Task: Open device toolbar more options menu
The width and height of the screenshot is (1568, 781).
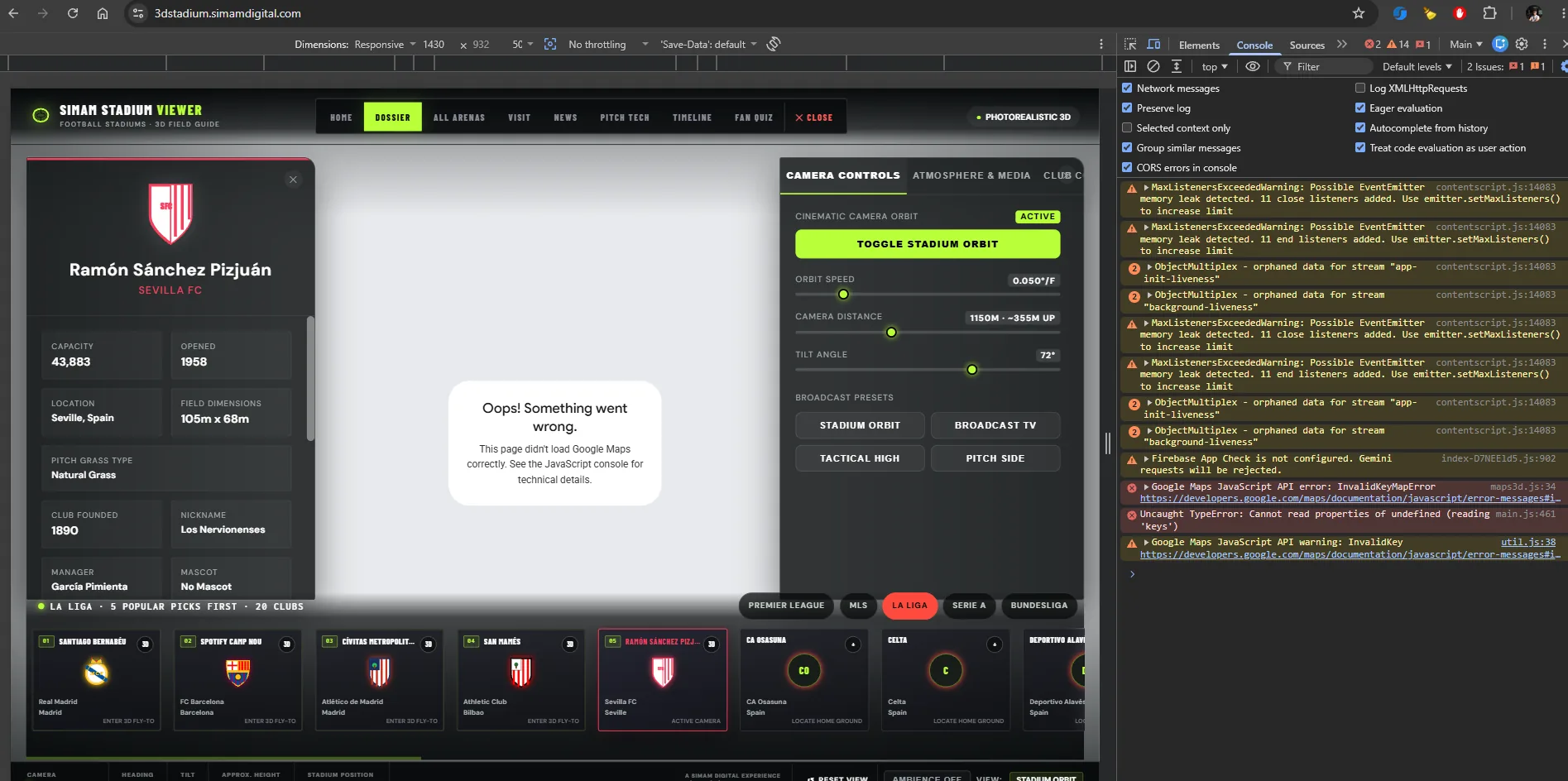Action: pyautogui.click(x=1101, y=44)
